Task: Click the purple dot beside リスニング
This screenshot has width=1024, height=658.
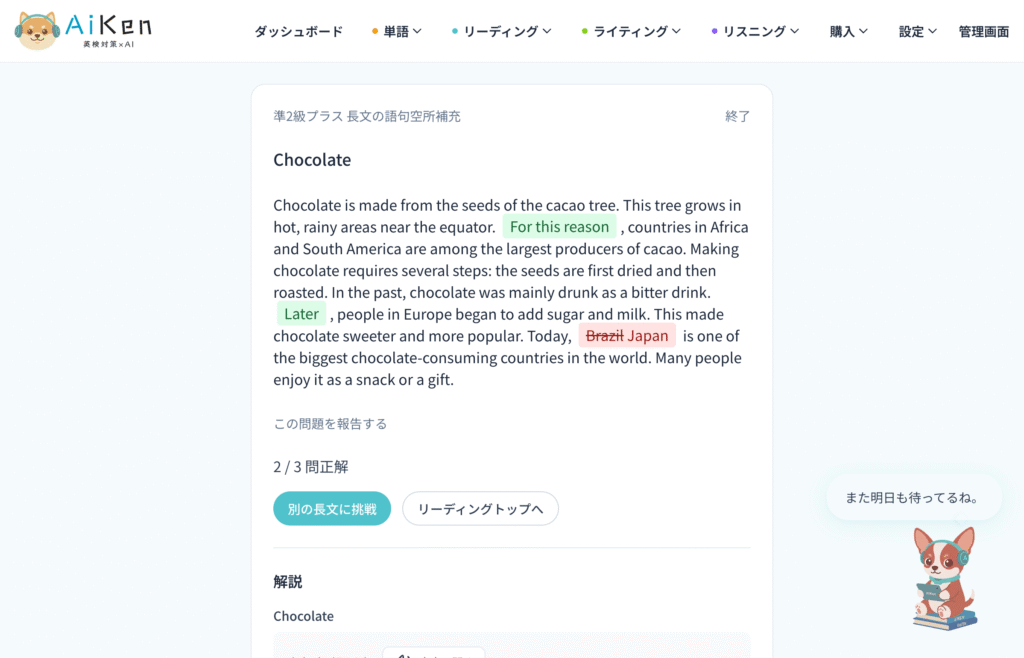Action: click(x=714, y=31)
